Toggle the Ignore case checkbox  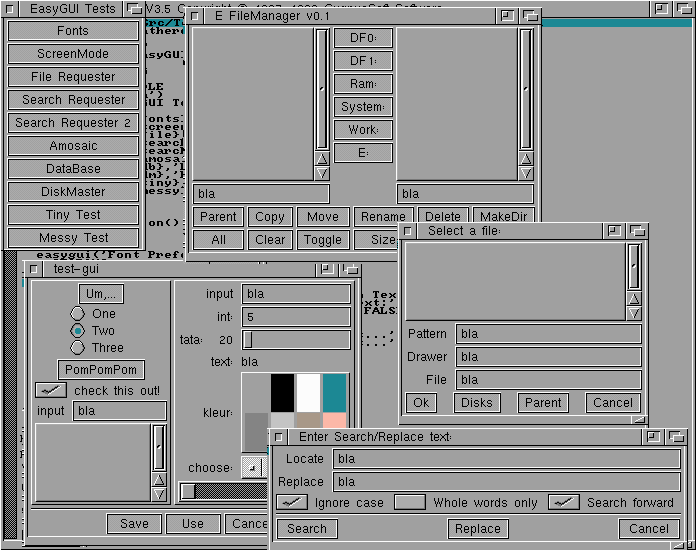(292, 502)
